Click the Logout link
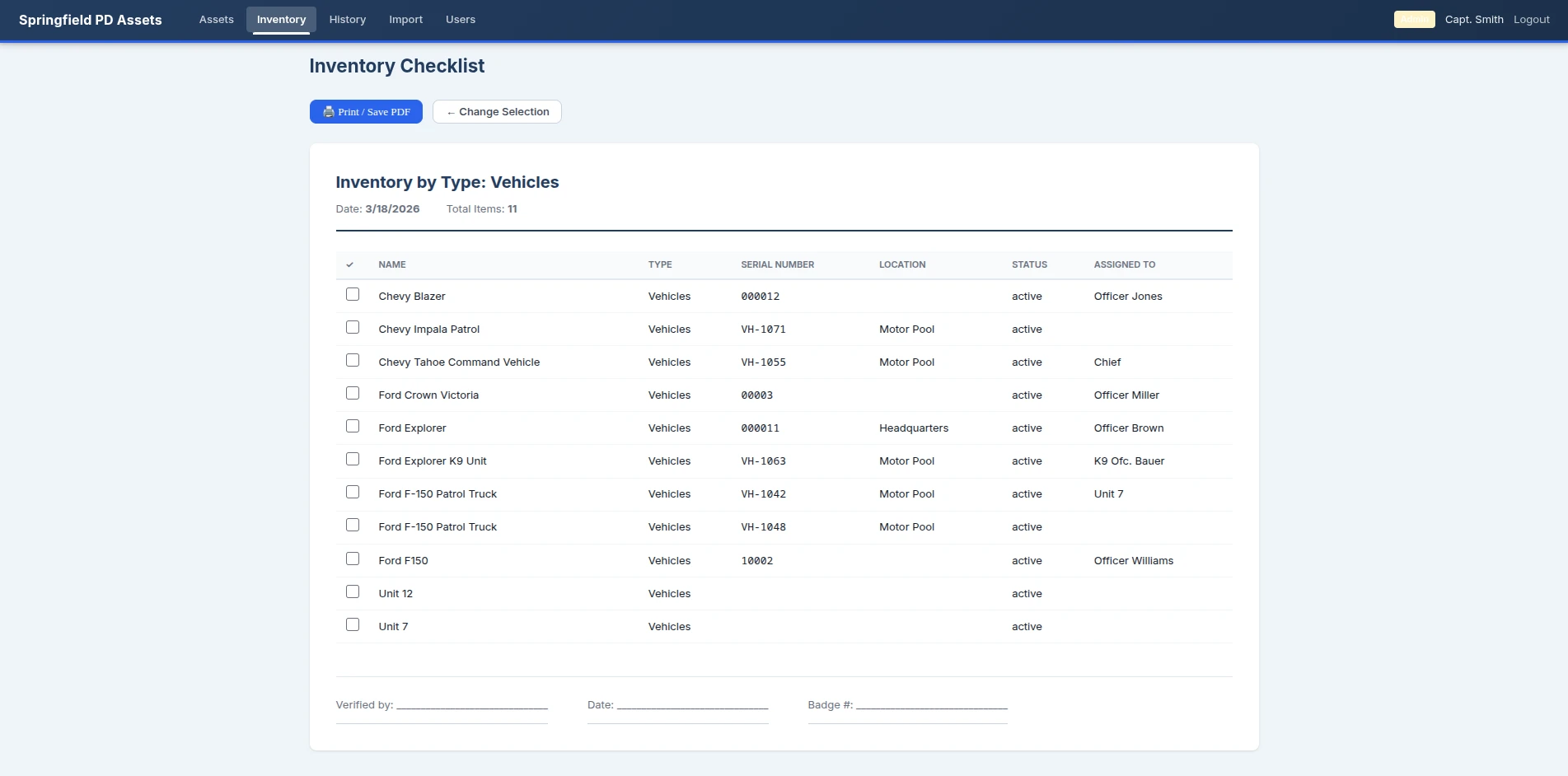Viewport: 1568px width, 776px height. point(1532,20)
